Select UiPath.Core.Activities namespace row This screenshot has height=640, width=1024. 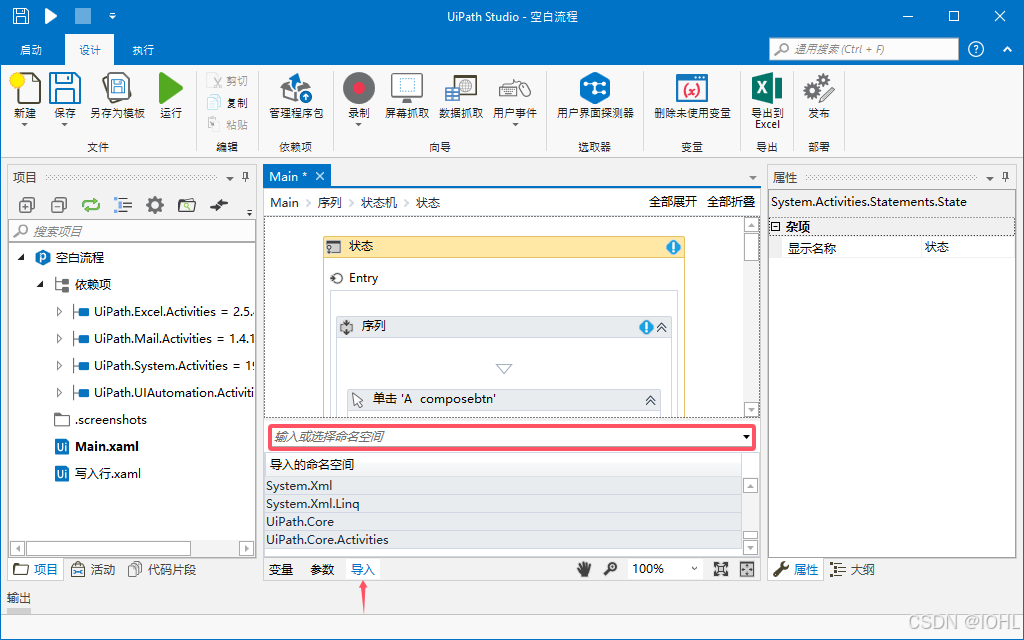coord(503,540)
